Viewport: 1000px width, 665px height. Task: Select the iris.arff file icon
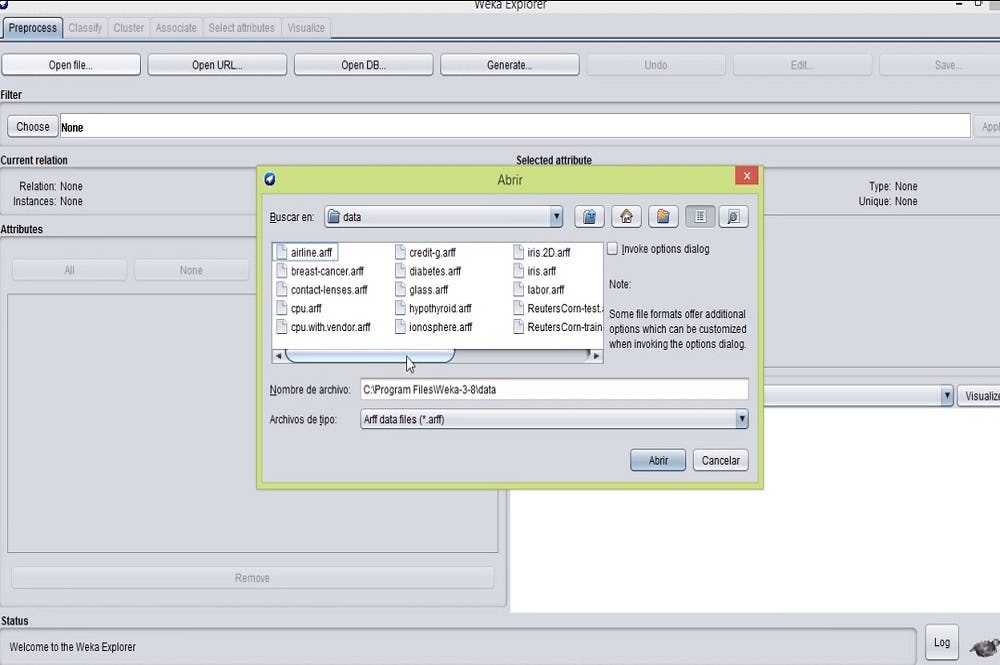coord(518,271)
